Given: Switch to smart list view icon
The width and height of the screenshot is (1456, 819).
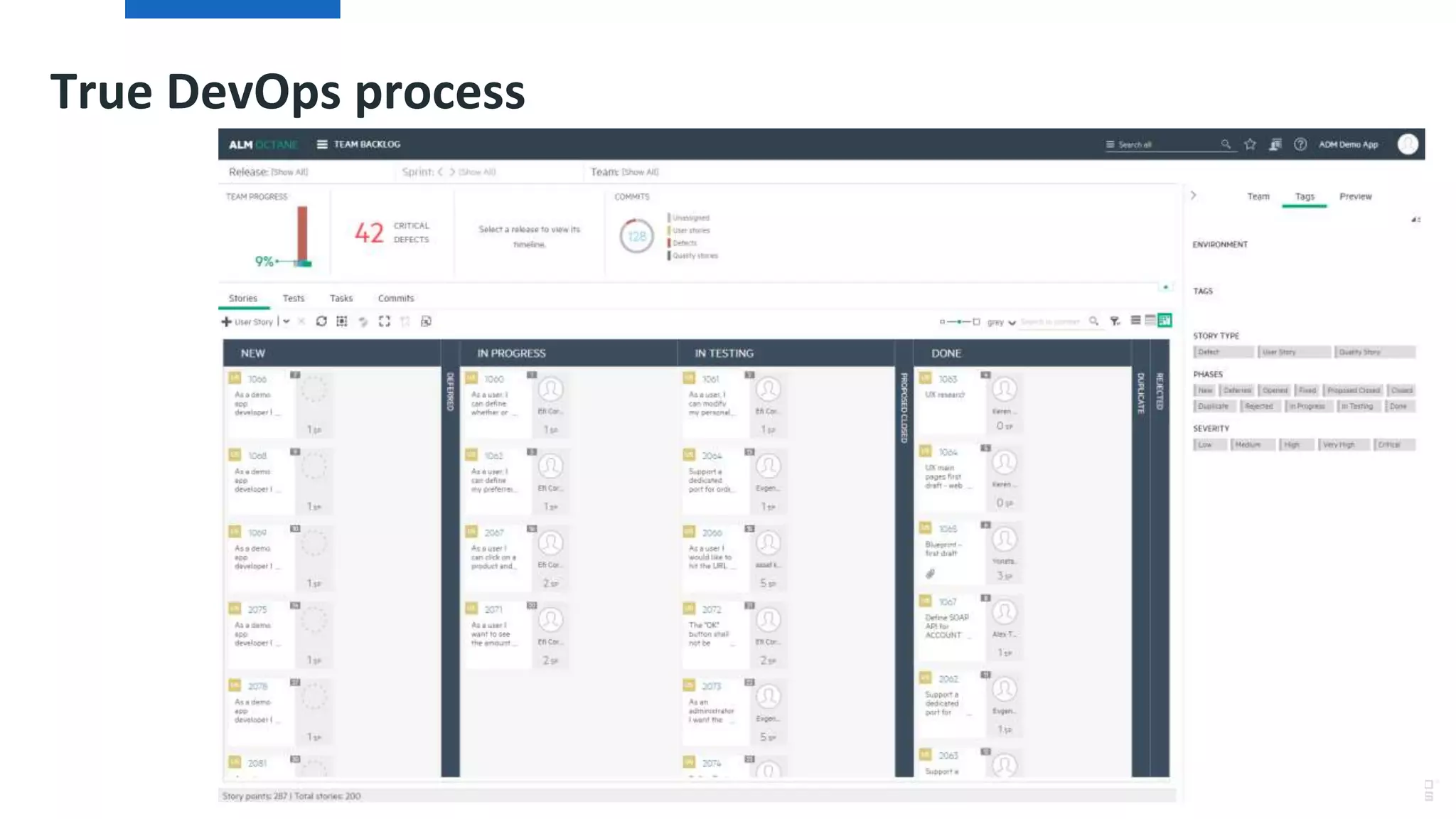Looking at the screenshot, I should (x=1150, y=321).
